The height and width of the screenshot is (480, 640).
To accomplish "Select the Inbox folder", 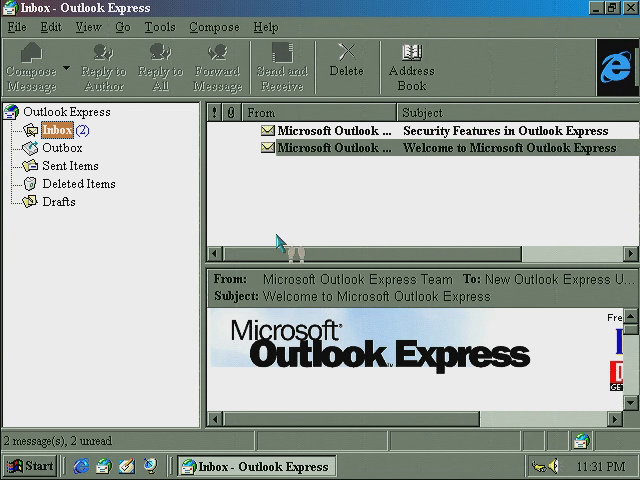I will tap(57, 130).
